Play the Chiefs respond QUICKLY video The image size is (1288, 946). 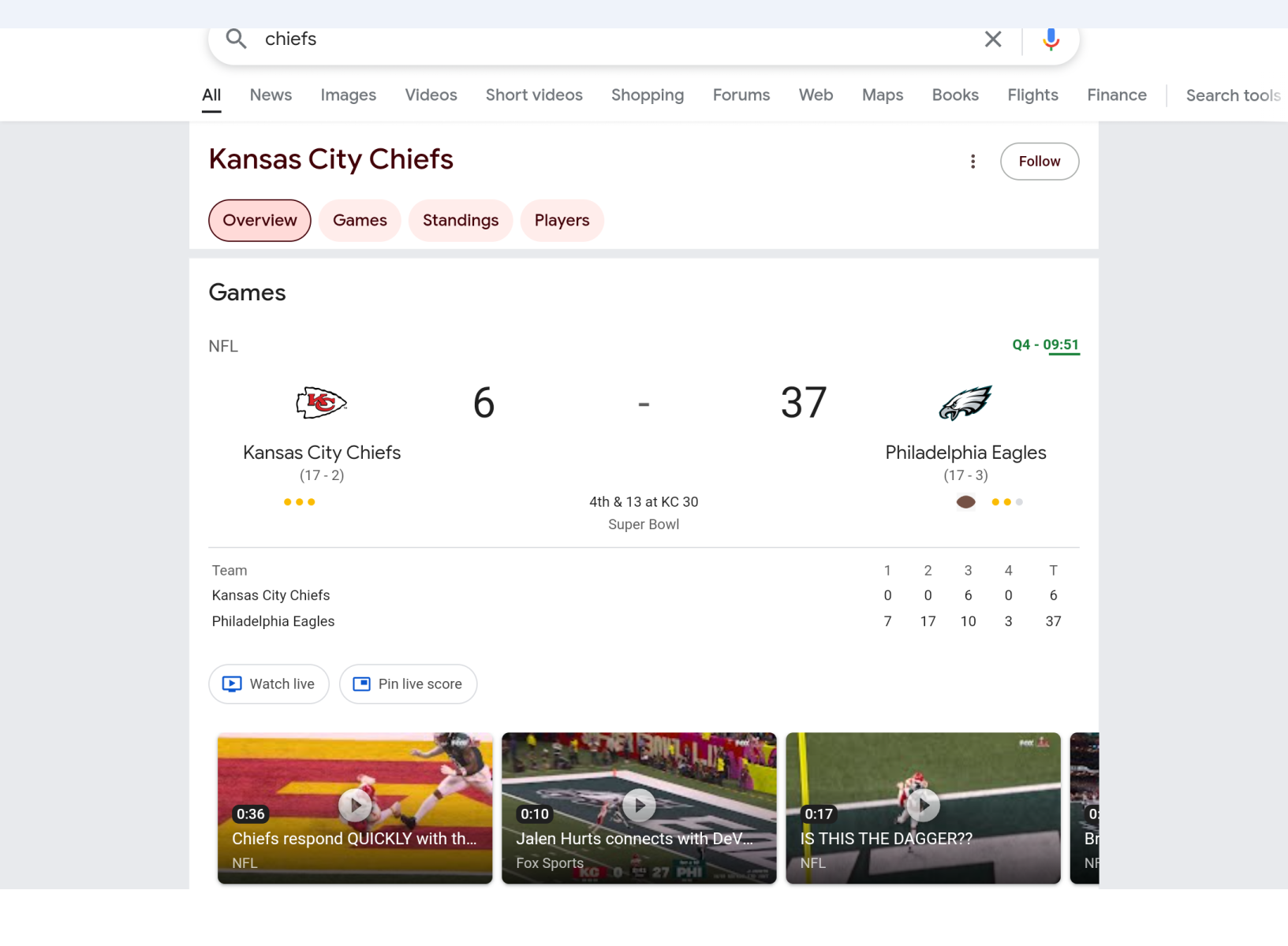click(355, 807)
